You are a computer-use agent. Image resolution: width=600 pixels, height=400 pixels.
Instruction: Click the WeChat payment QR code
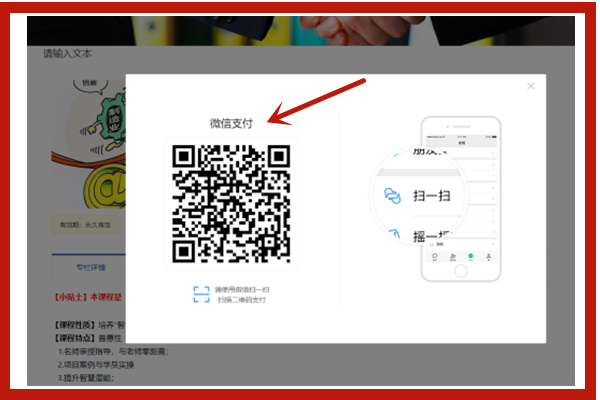coord(231,204)
